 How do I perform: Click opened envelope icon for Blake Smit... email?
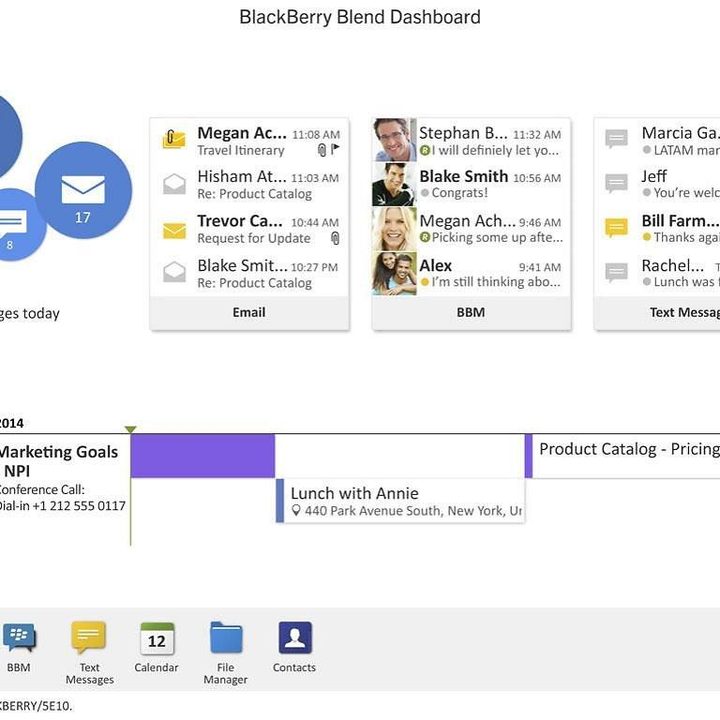pyautogui.click(x=174, y=272)
